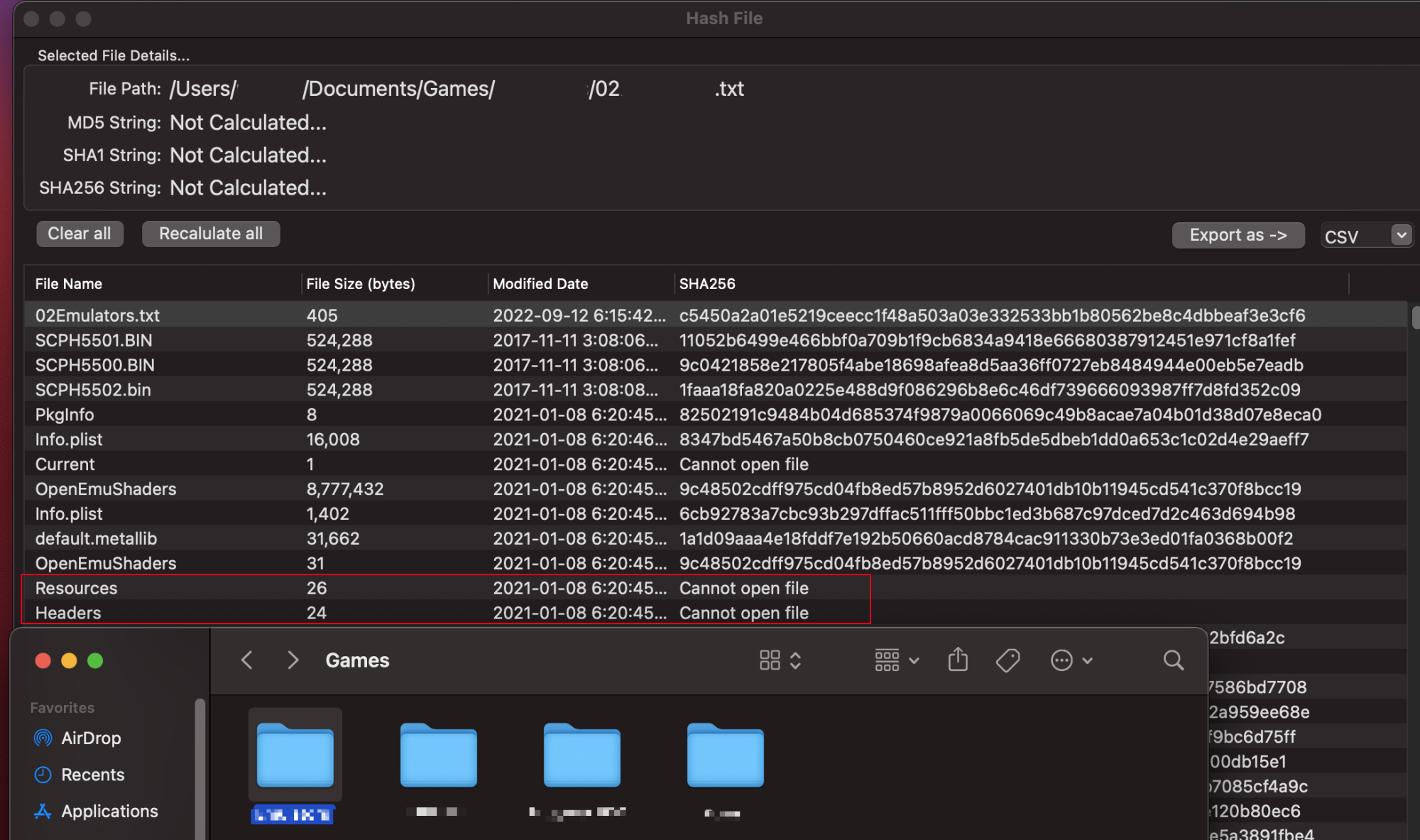Sort by Modified Date column header
This screenshot has width=1420, height=840.
[540, 284]
